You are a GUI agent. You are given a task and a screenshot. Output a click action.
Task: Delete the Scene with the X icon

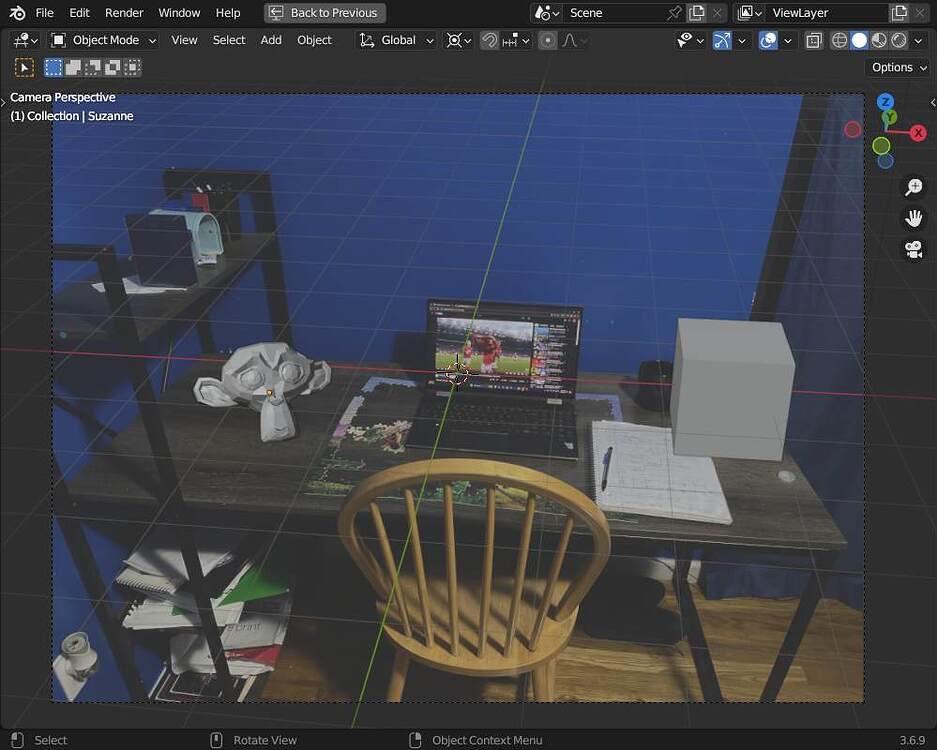click(716, 13)
